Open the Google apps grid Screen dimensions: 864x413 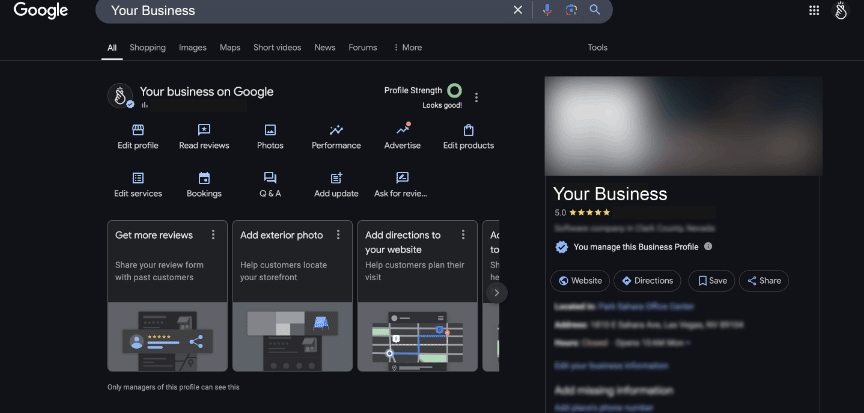click(814, 10)
